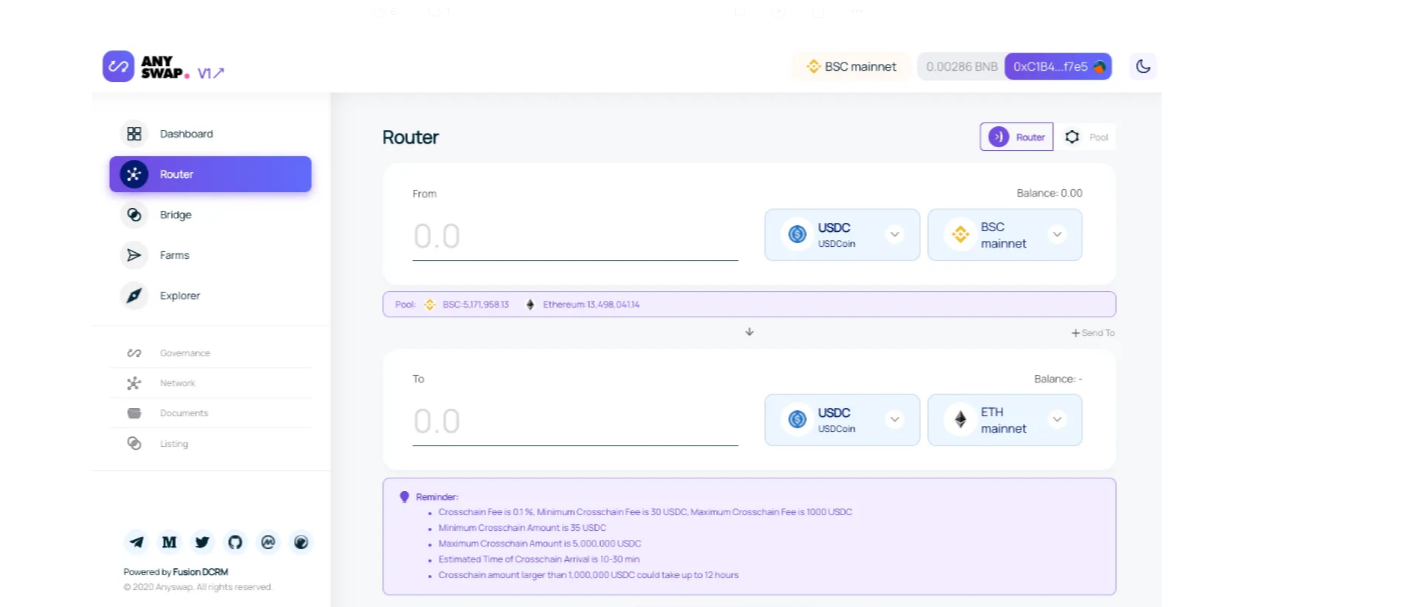Image resolution: width=1408 pixels, height=607 pixels.
Task: Click the 0.00286 BNB balance
Action: pyautogui.click(x=961, y=67)
